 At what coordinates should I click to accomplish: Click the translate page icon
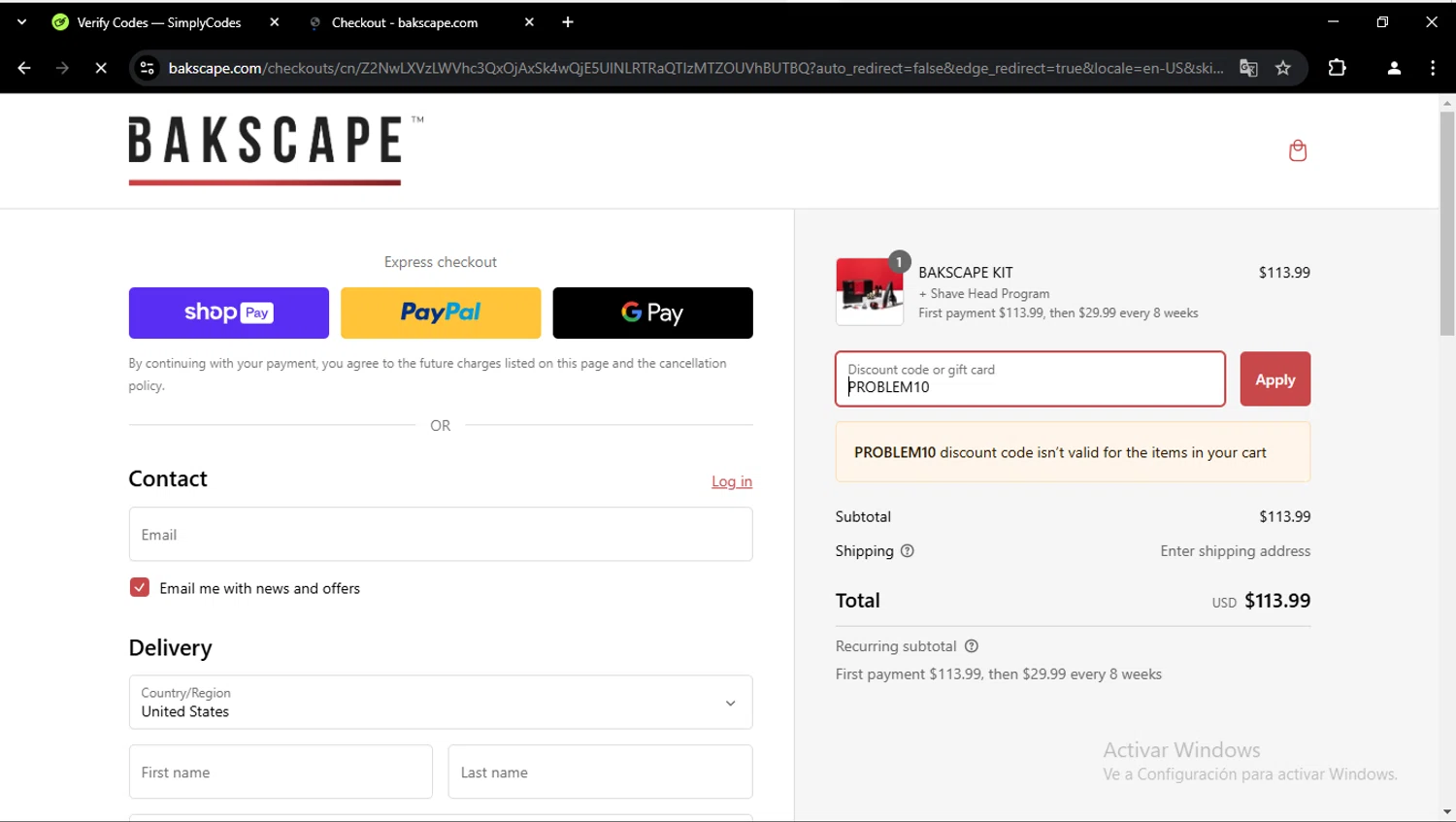[x=1248, y=68]
